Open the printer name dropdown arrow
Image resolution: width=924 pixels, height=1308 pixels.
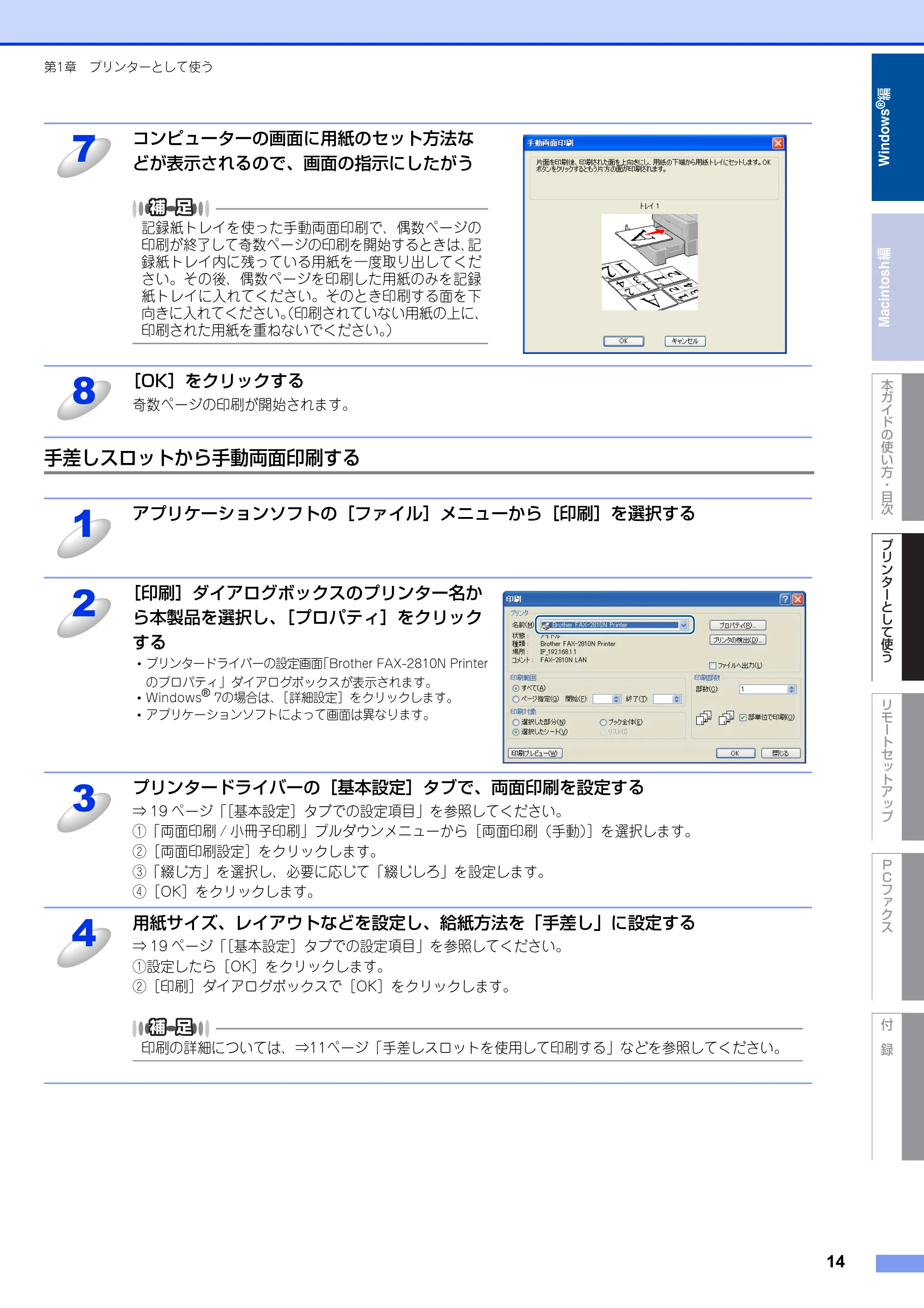(684, 625)
